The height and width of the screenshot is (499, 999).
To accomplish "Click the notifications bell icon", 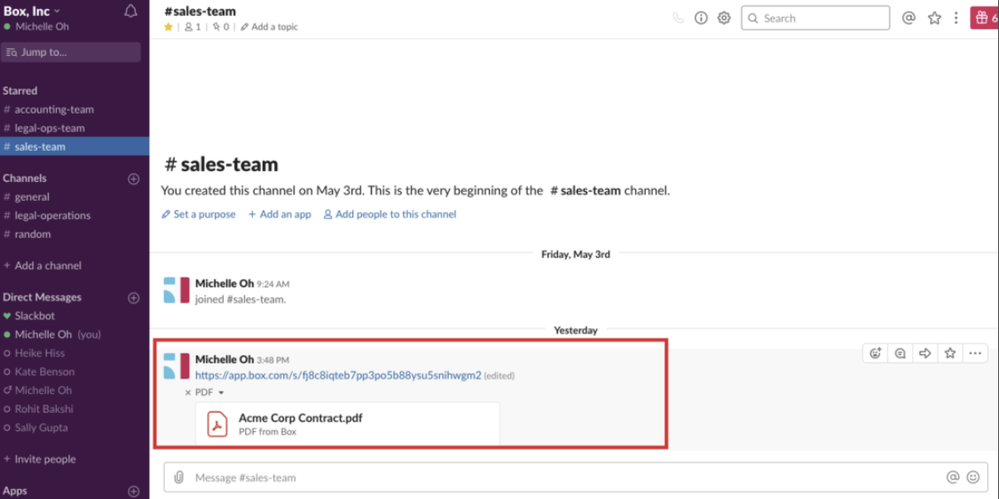I will point(130,12).
